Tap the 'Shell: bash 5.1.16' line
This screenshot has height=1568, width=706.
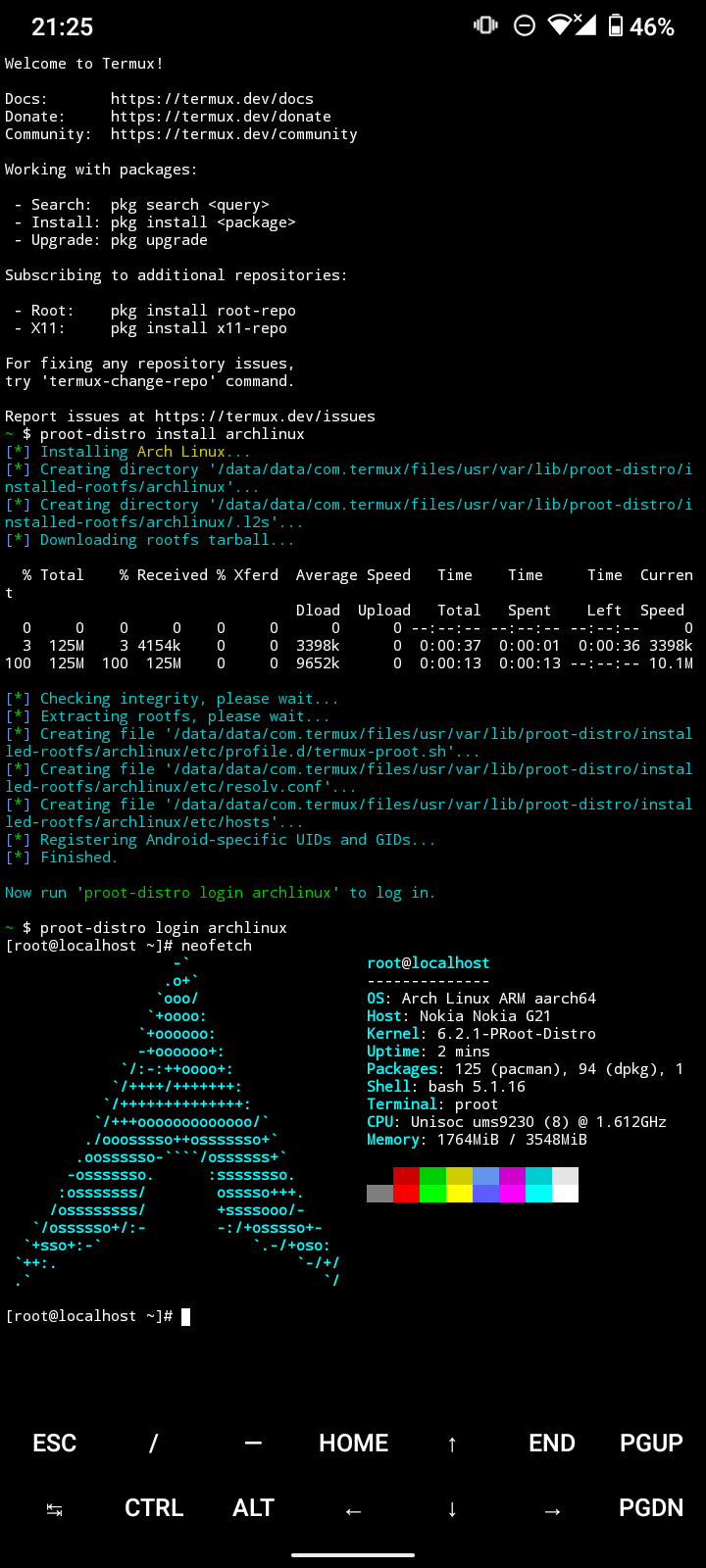[446, 1087]
